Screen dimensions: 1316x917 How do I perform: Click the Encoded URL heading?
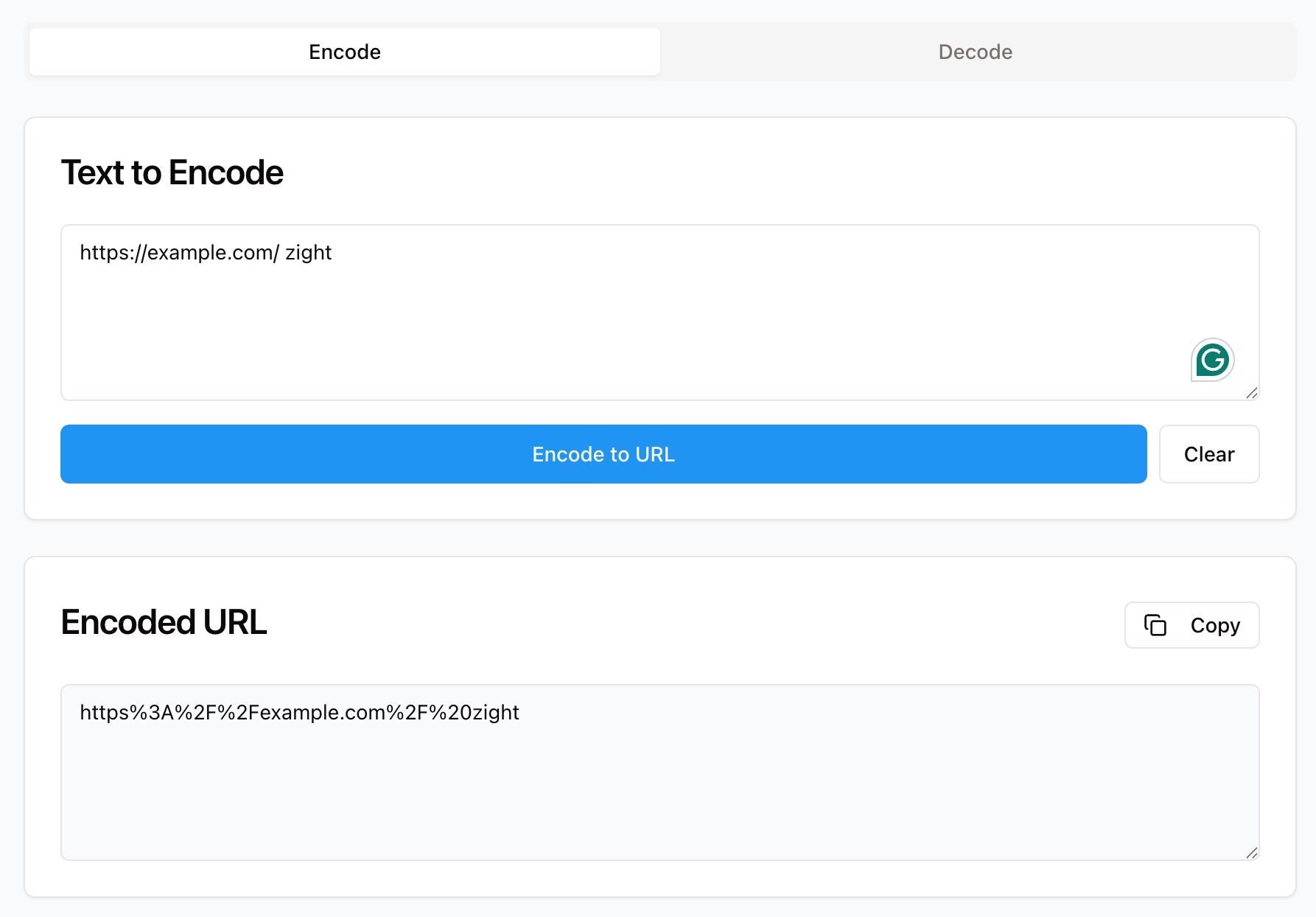[x=164, y=621]
